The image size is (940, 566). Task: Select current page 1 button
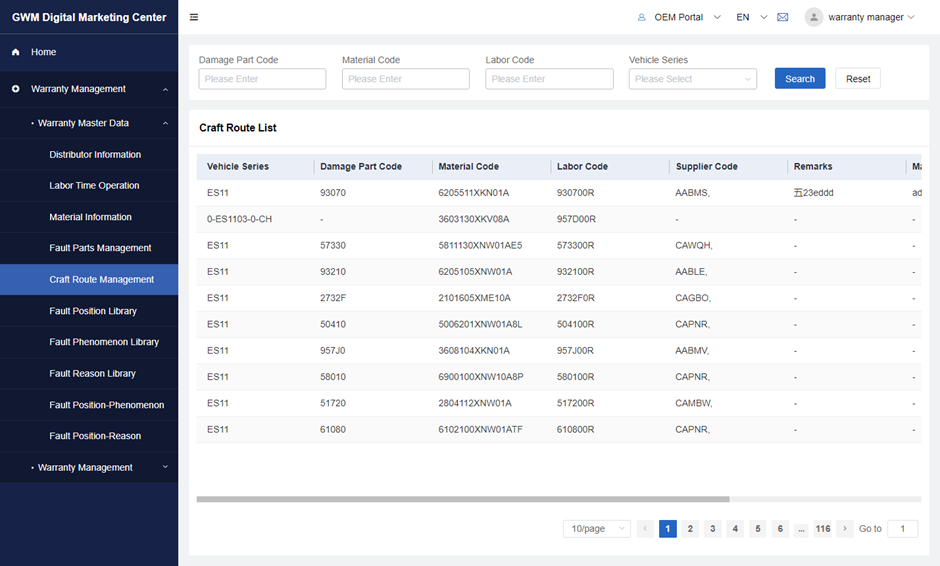pyautogui.click(x=668, y=528)
